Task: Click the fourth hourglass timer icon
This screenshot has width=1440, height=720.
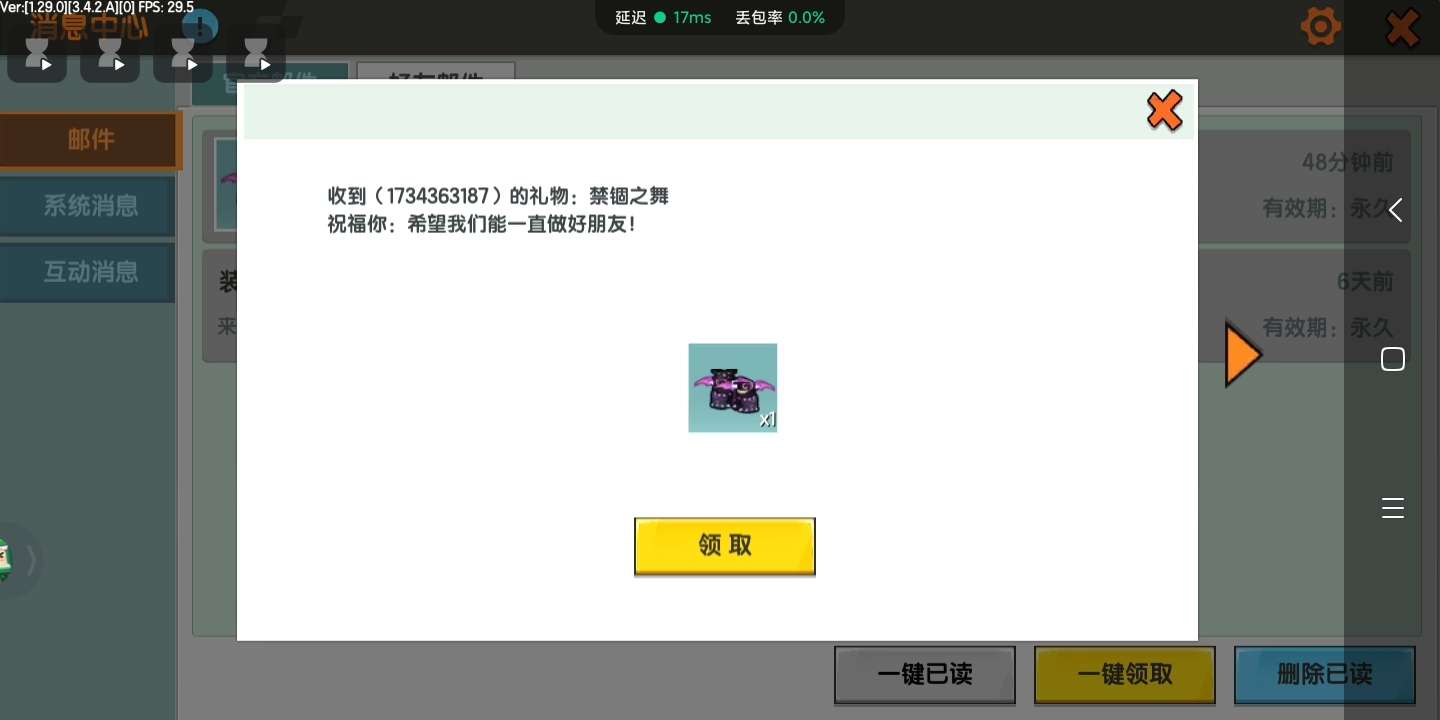Action: click(x=256, y=55)
